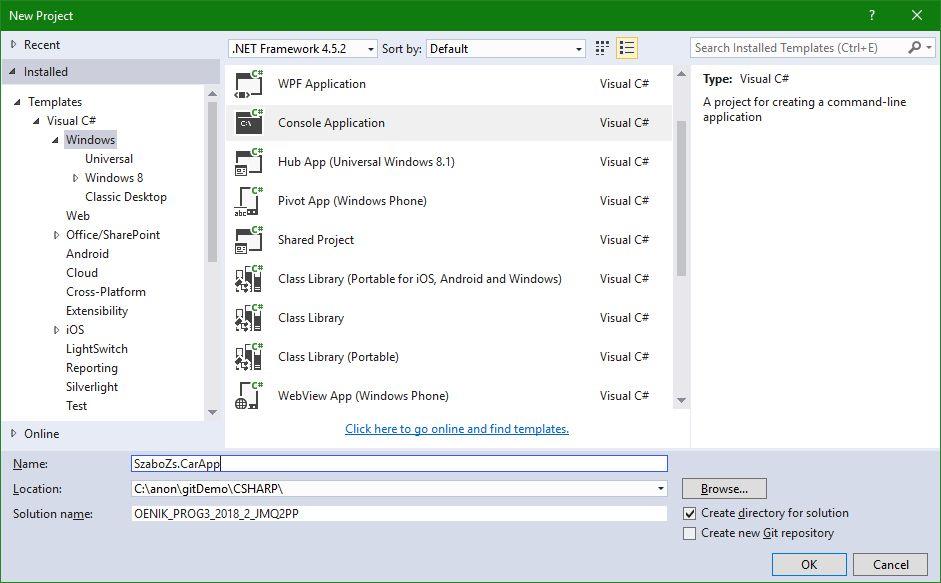
Task: Expand the iOS tree node
Action: coord(57,330)
